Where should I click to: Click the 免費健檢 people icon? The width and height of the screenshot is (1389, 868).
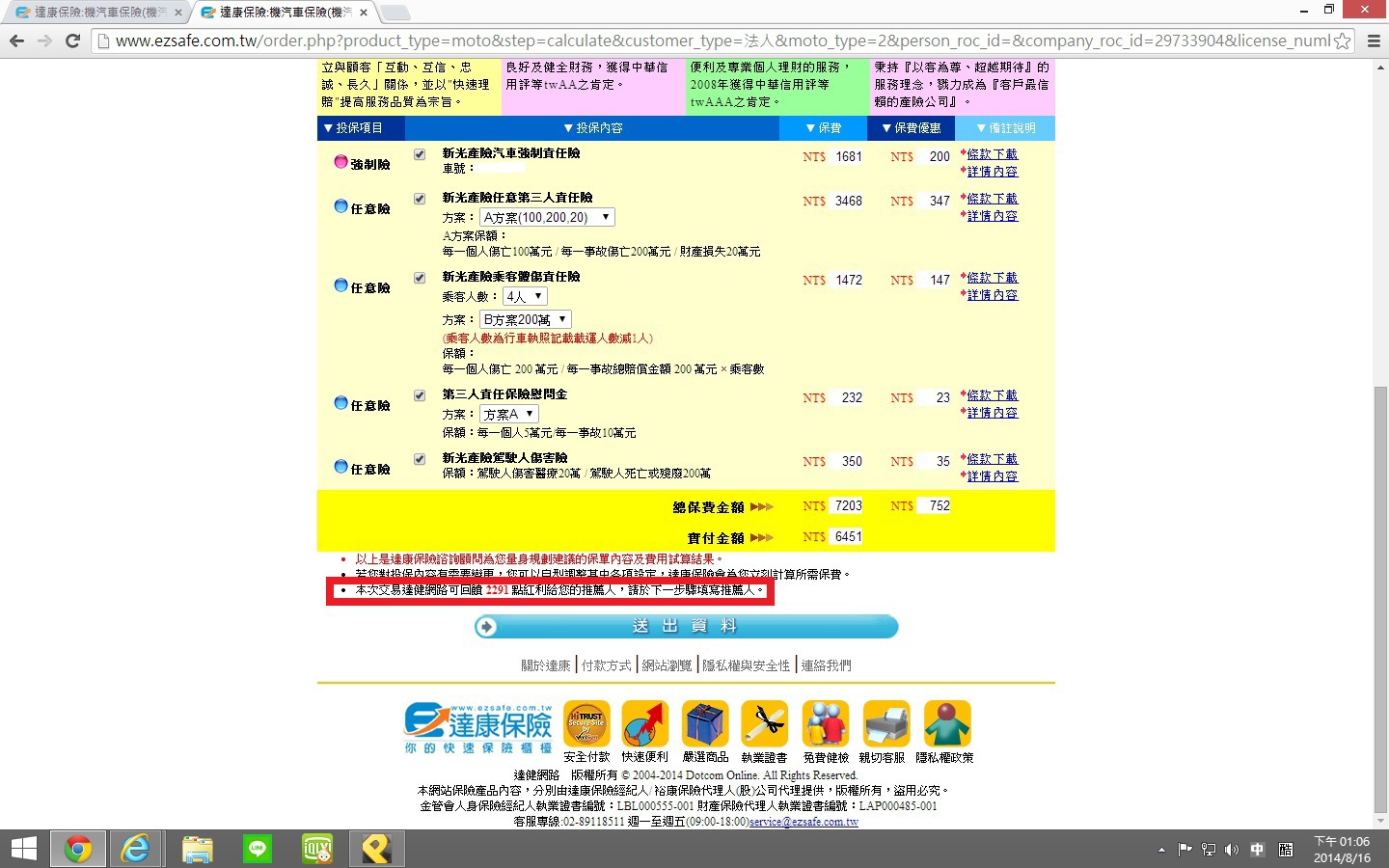pyautogui.click(x=826, y=723)
